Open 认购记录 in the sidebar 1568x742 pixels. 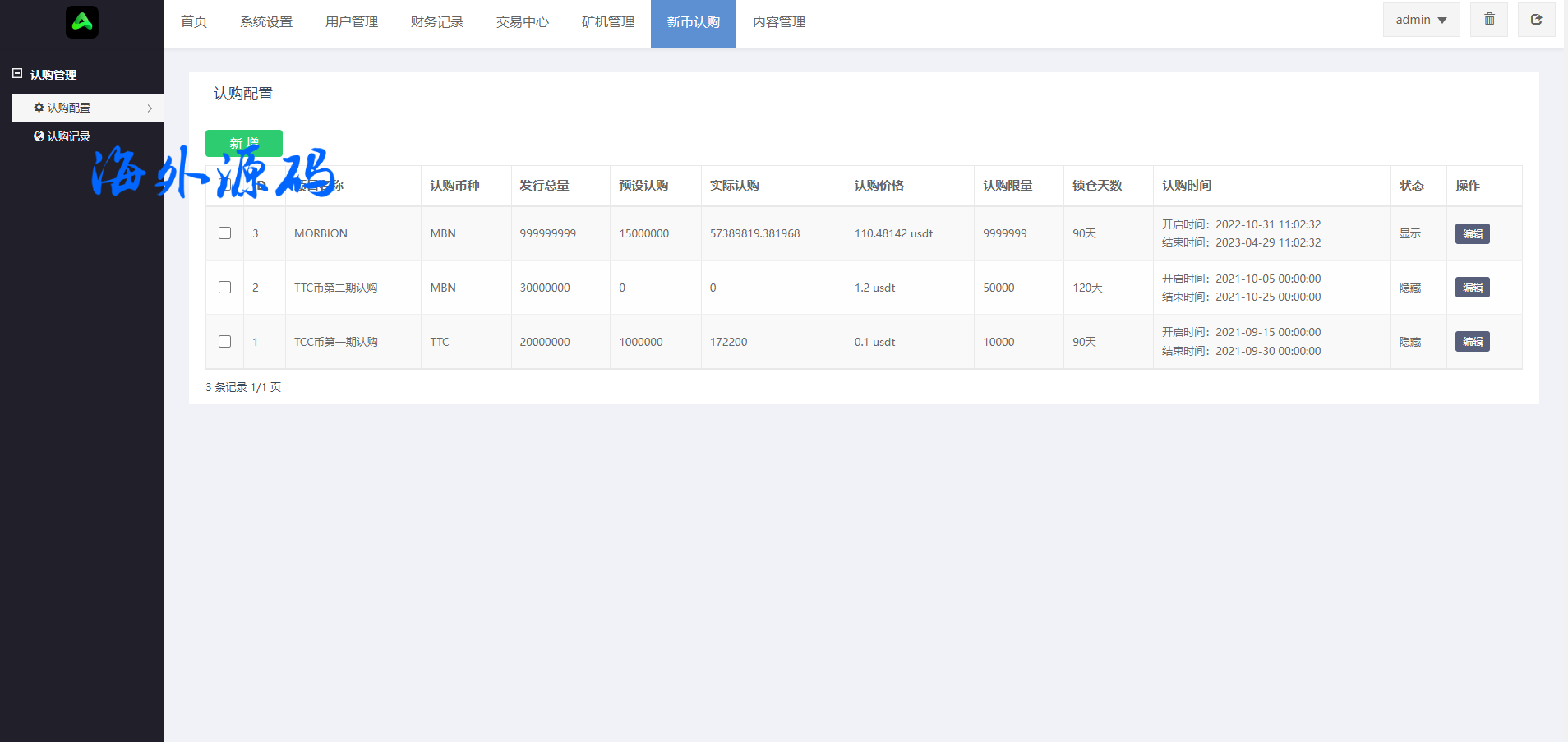tap(68, 136)
